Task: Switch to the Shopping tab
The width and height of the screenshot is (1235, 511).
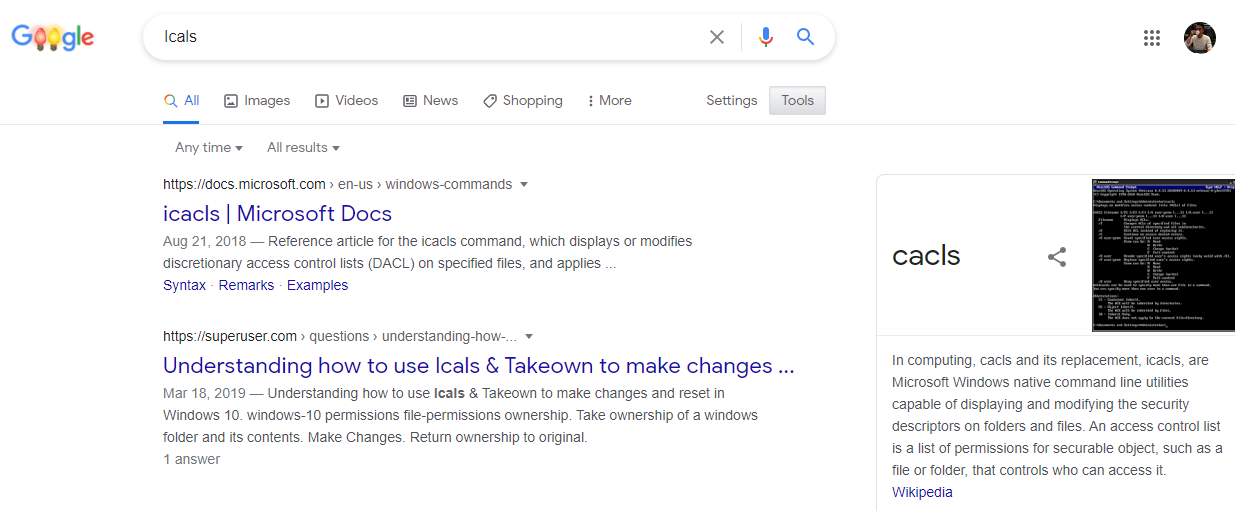Action: [522, 100]
